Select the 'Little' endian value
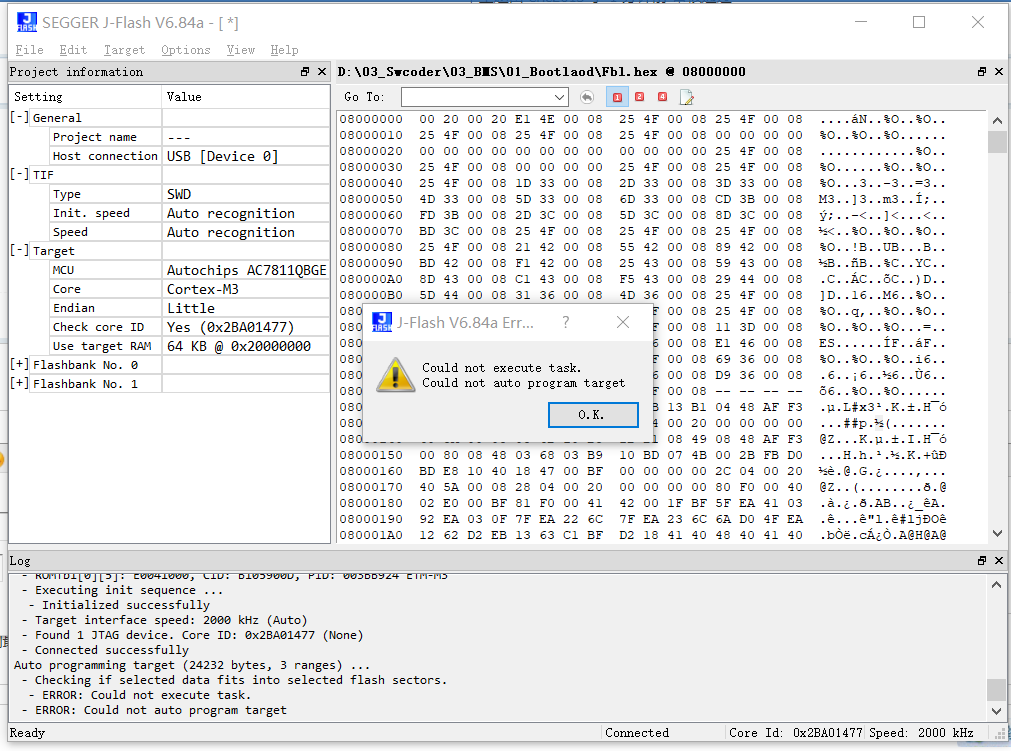This screenshot has height=751, width=1011. [191, 308]
